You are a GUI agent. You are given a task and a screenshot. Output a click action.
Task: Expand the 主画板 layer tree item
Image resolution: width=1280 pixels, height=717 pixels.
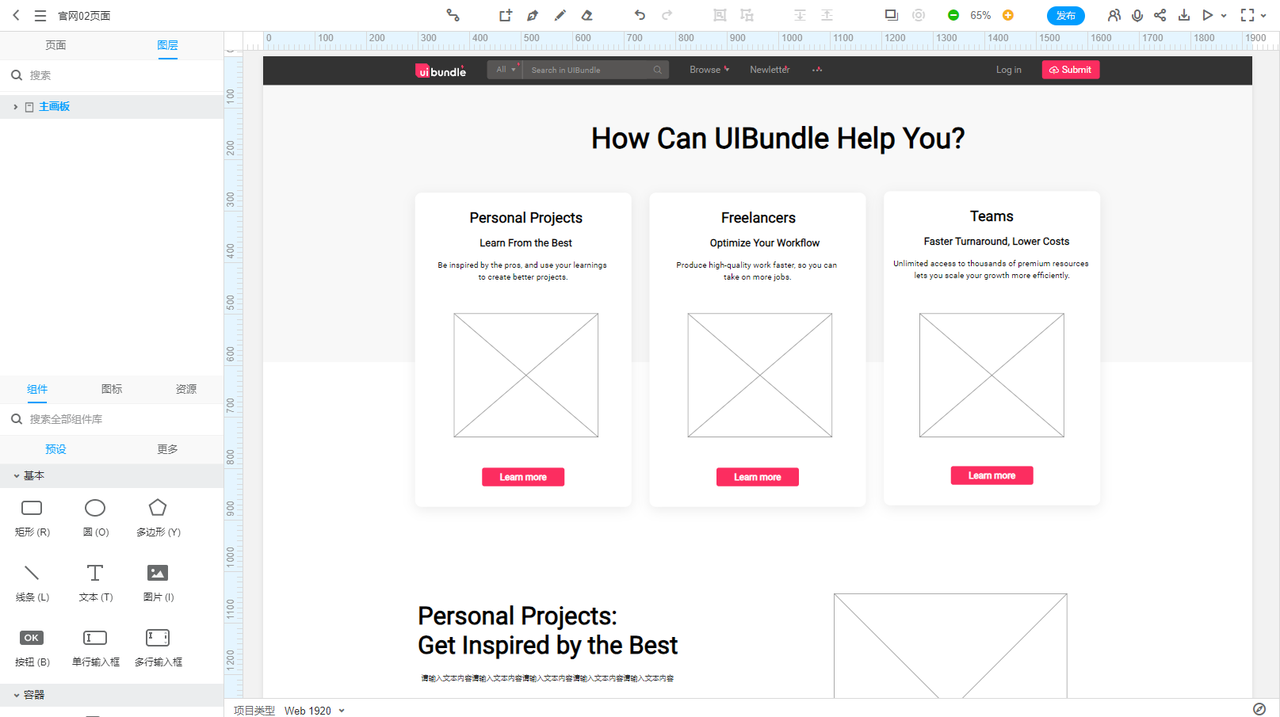[x=15, y=106]
